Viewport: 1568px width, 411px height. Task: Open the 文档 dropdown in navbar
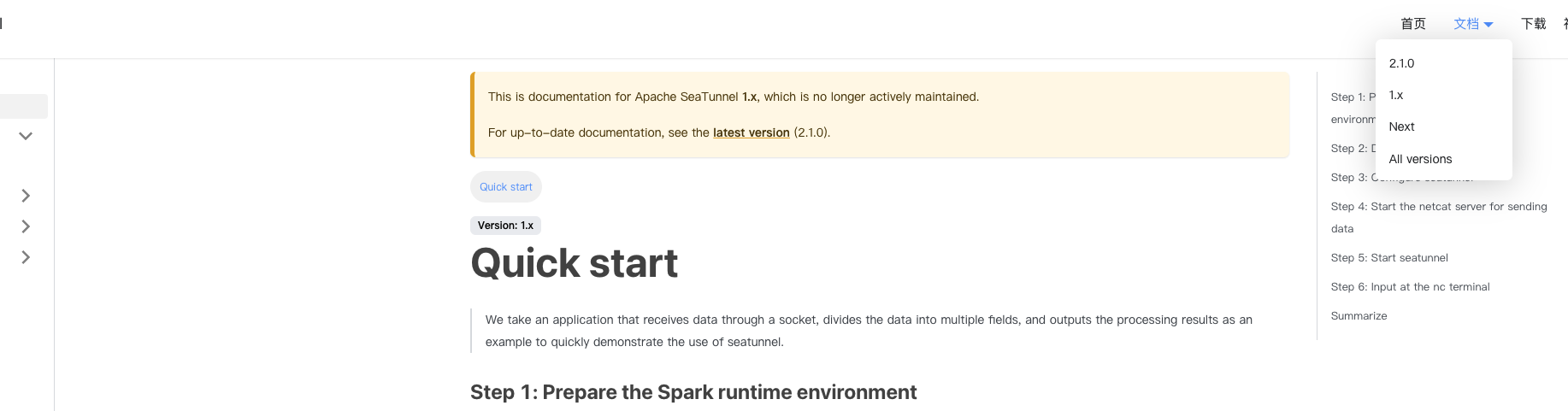point(1472,24)
